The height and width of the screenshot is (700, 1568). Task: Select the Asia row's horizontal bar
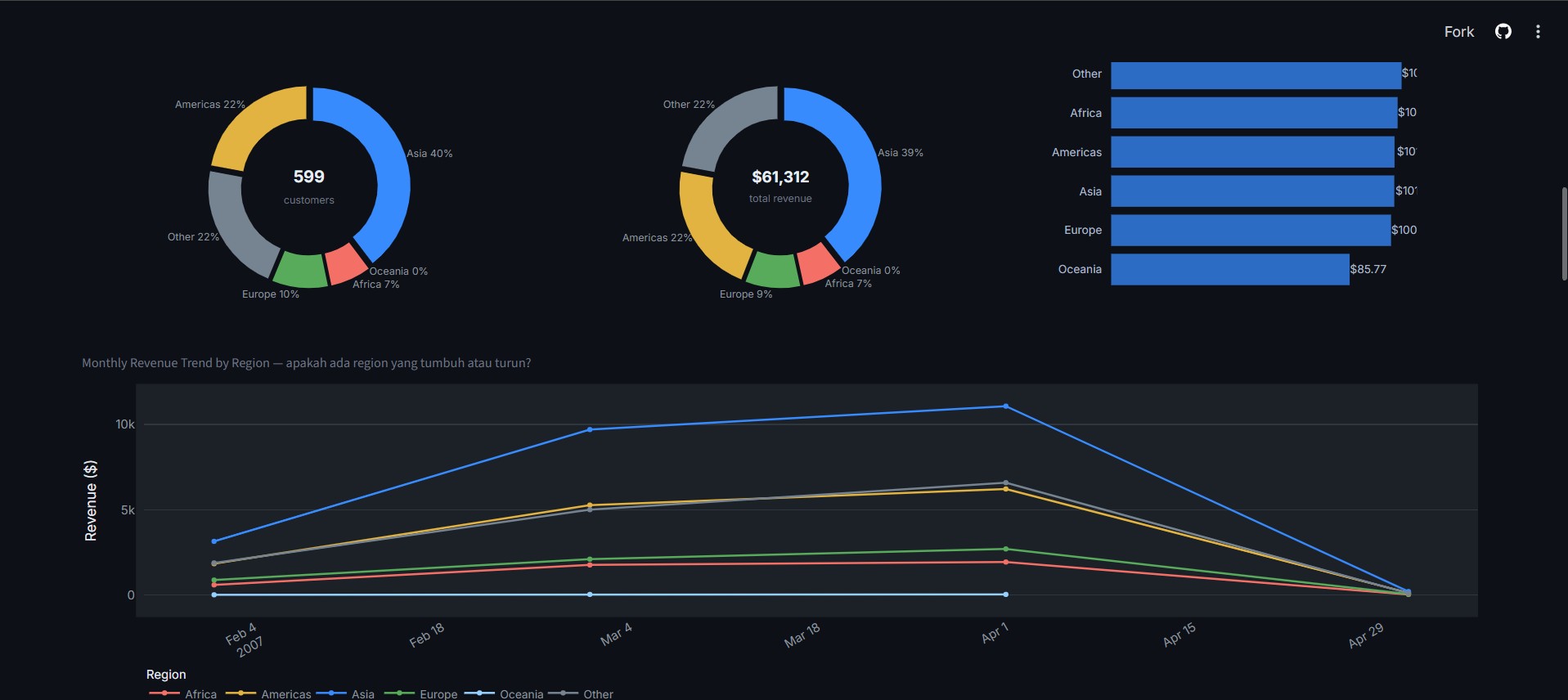(1252, 191)
